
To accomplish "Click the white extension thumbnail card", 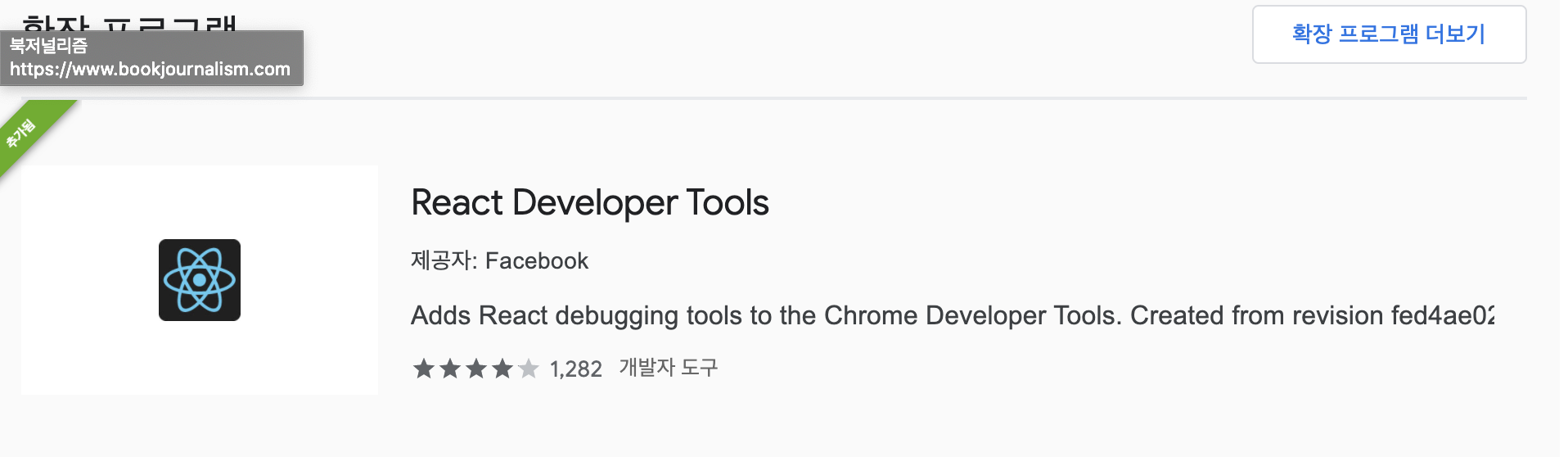I will tap(200, 280).
